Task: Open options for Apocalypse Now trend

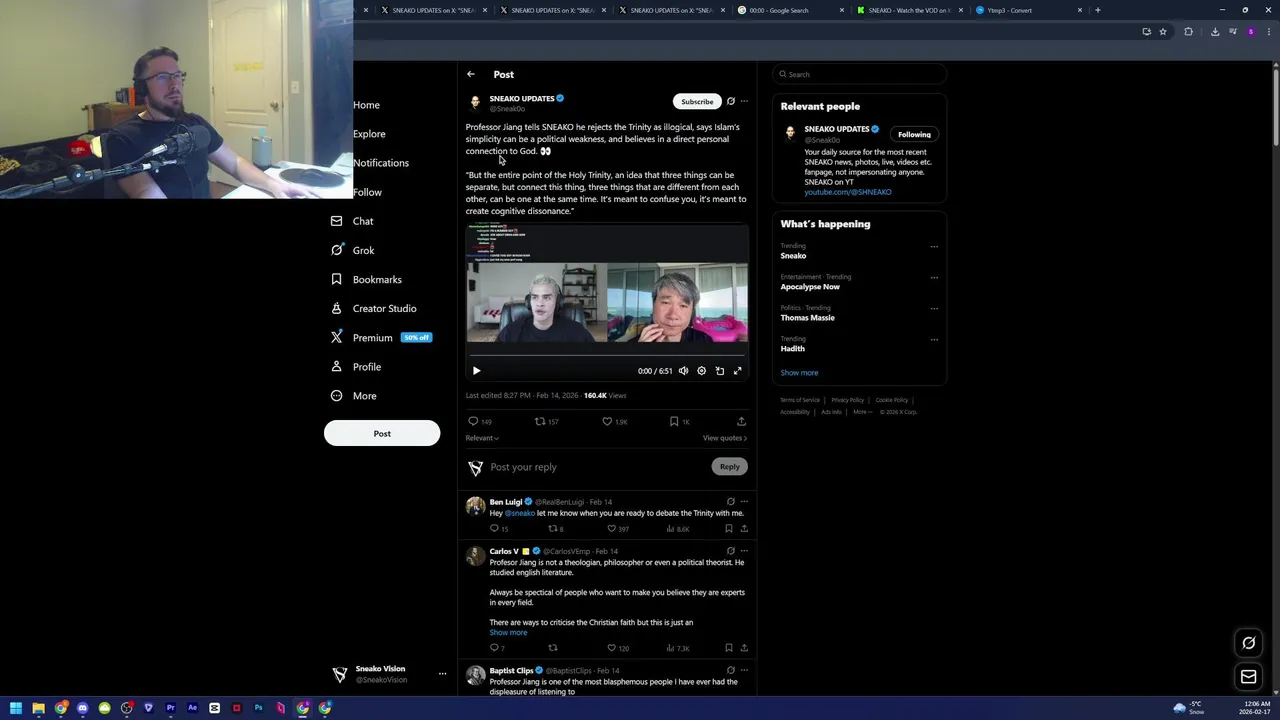Action: click(x=934, y=277)
